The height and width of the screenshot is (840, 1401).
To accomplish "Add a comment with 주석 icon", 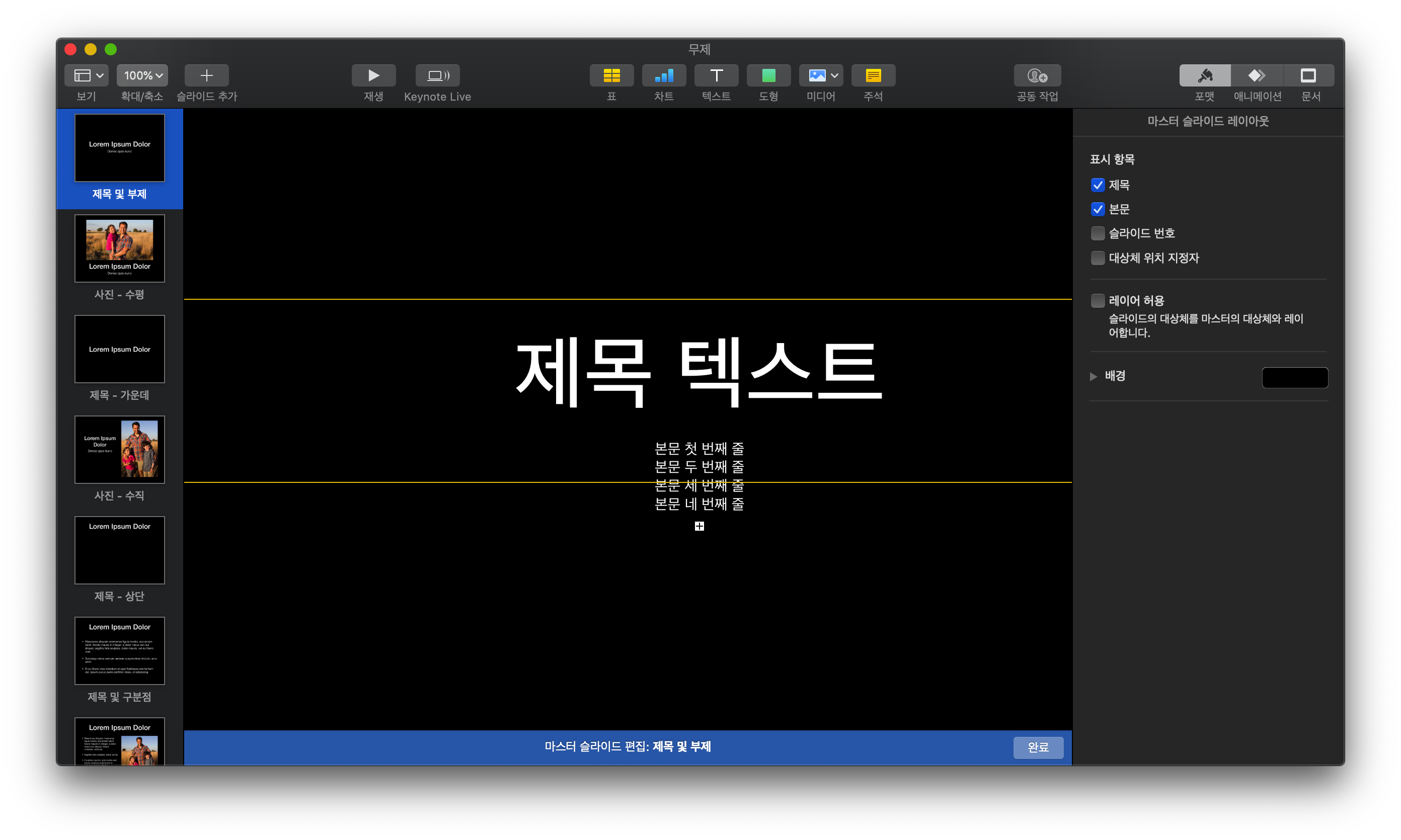I will click(x=873, y=75).
